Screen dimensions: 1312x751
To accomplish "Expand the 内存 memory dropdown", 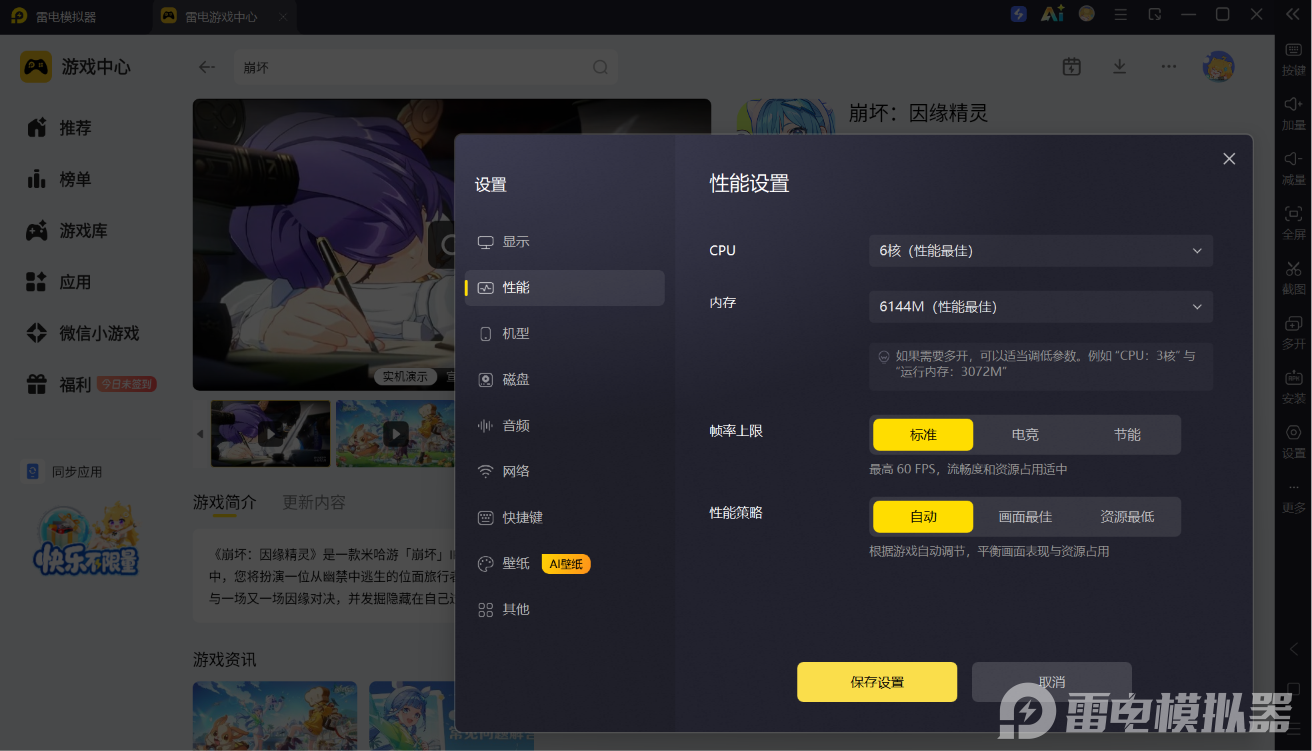I will [x=1041, y=307].
